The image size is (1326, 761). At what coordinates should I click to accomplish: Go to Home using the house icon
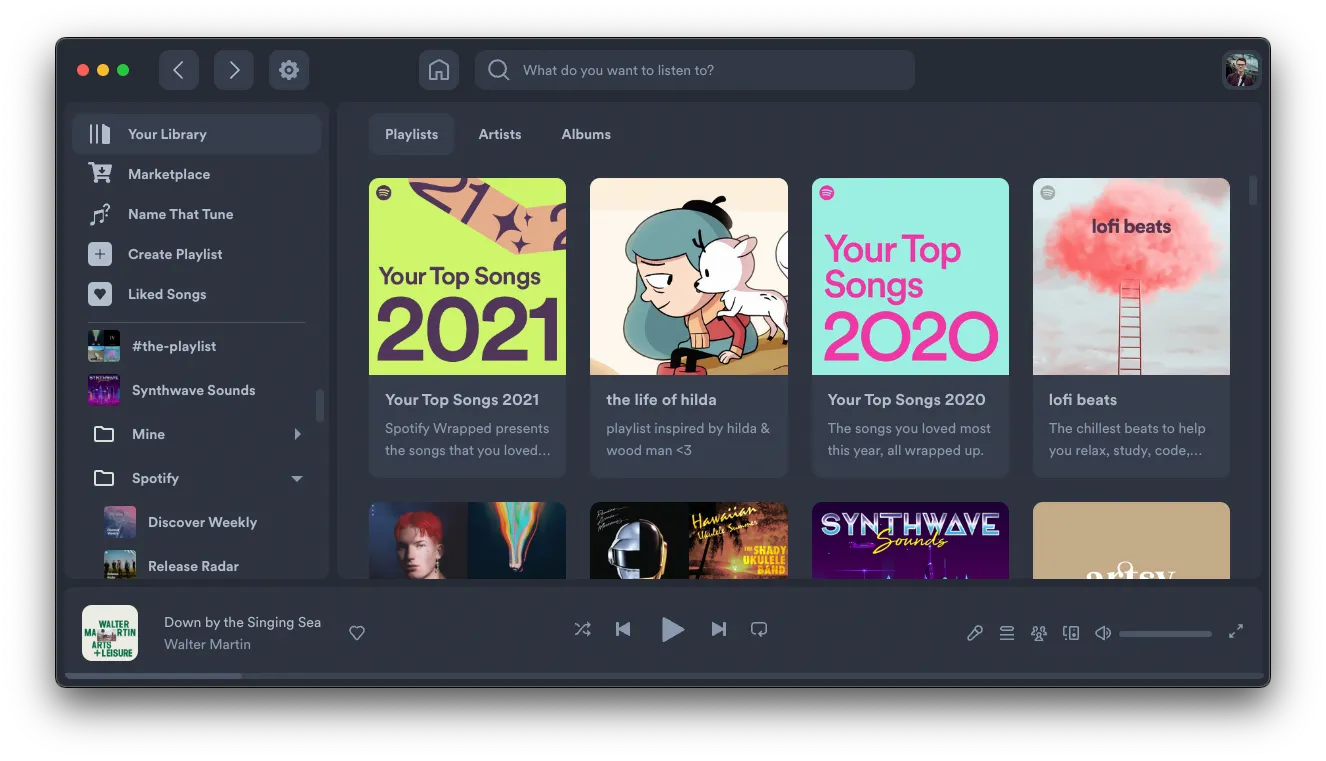click(x=438, y=70)
